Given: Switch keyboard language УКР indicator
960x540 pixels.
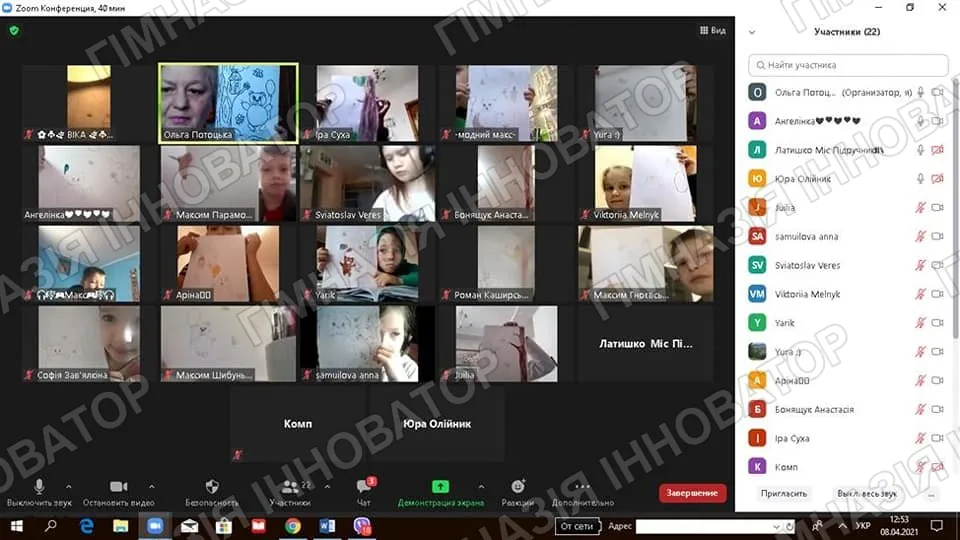Looking at the screenshot, I should point(863,526).
